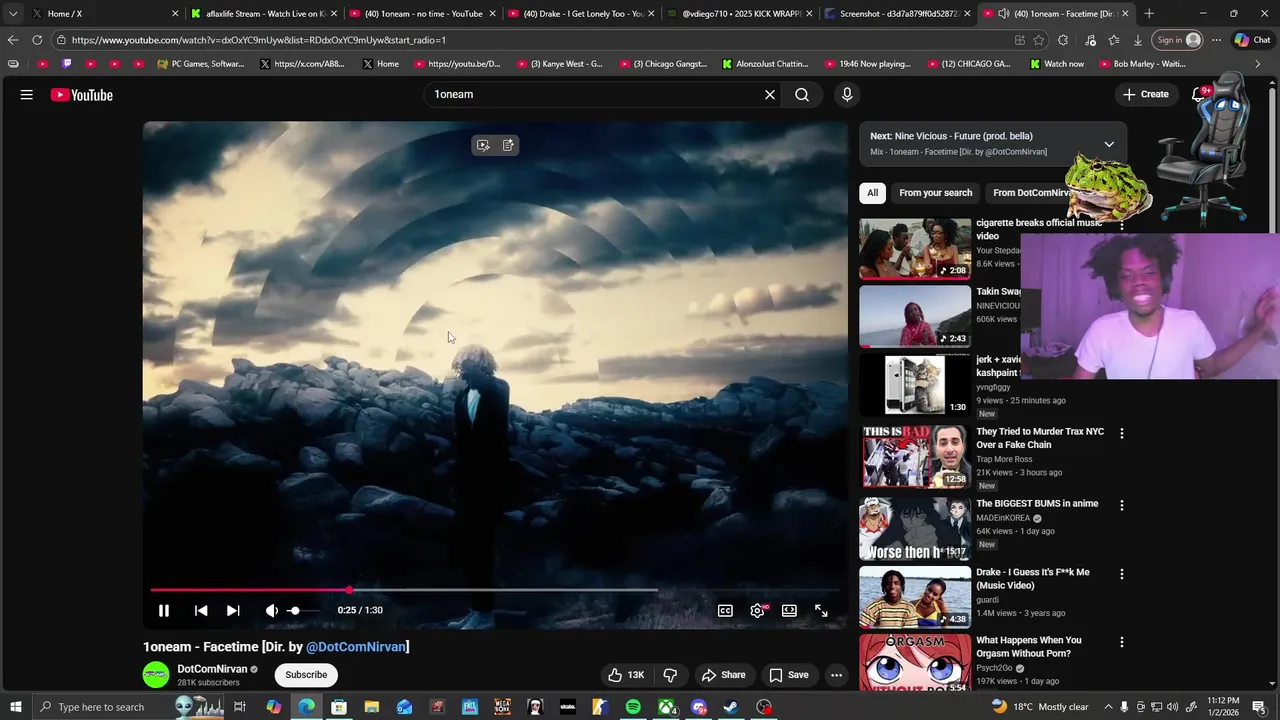Seek on the red video progress bar
1280x720 pixels.
495,590
